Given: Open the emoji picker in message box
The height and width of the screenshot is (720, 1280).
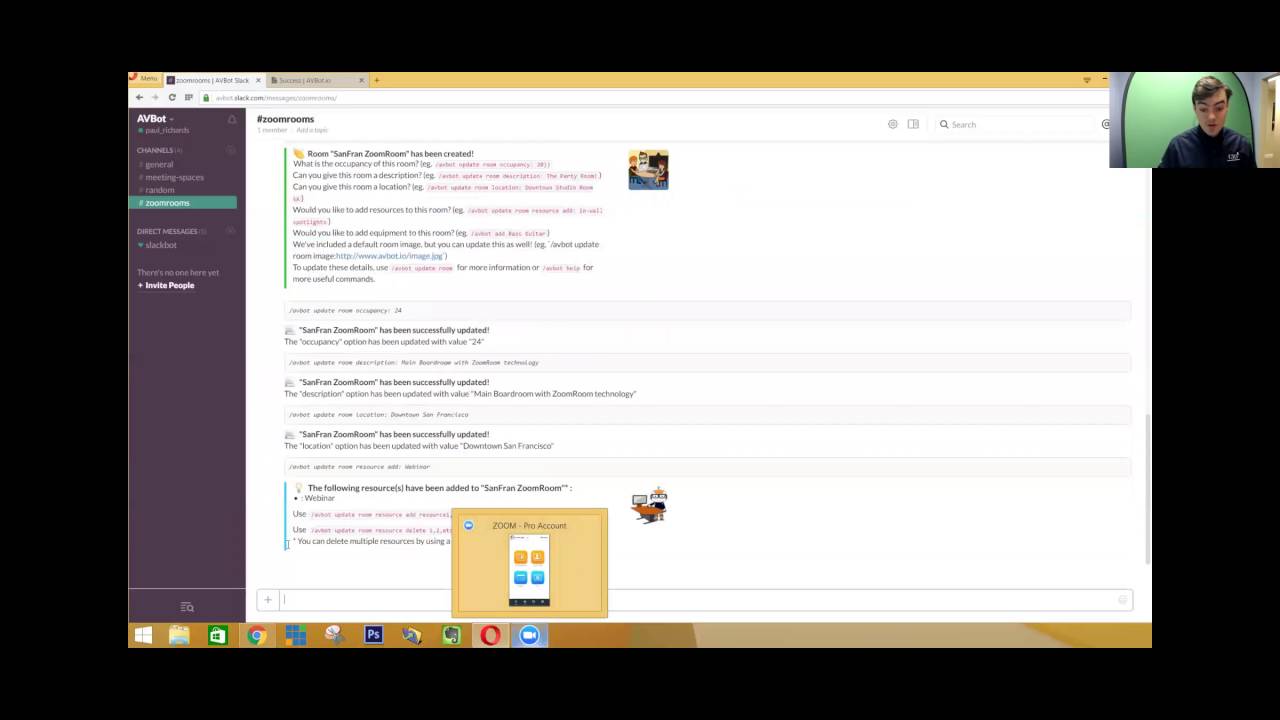Looking at the screenshot, I should 1123,600.
